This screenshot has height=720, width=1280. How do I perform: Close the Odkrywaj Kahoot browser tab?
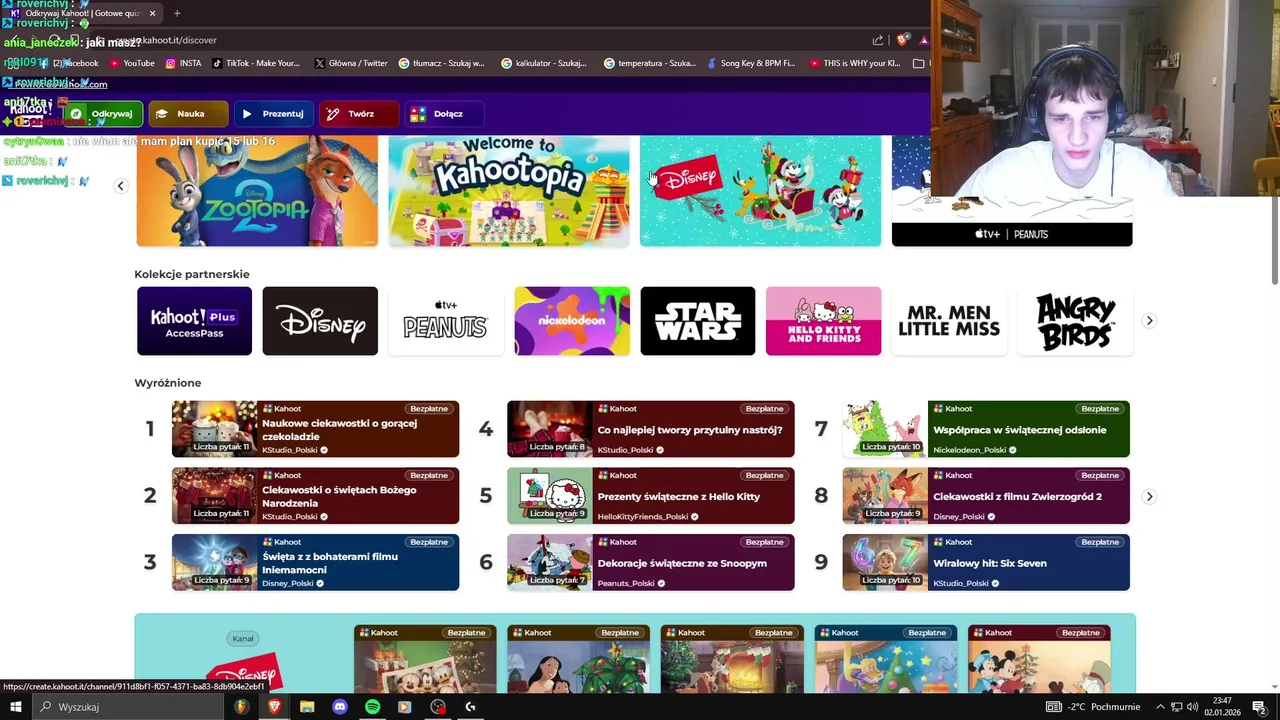(x=152, y=13)
